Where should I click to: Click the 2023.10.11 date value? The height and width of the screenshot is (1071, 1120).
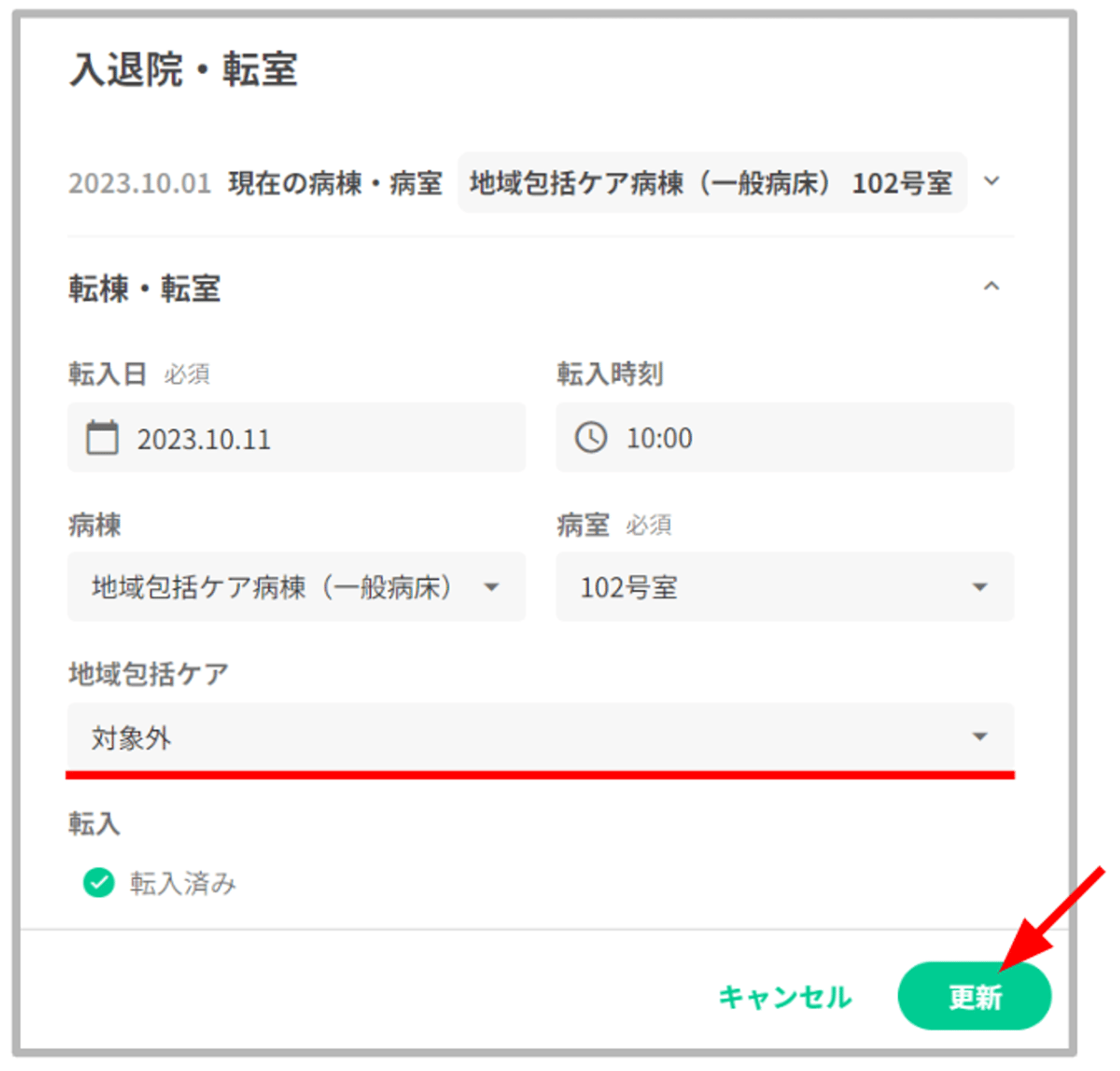click(x=203, y=439)
